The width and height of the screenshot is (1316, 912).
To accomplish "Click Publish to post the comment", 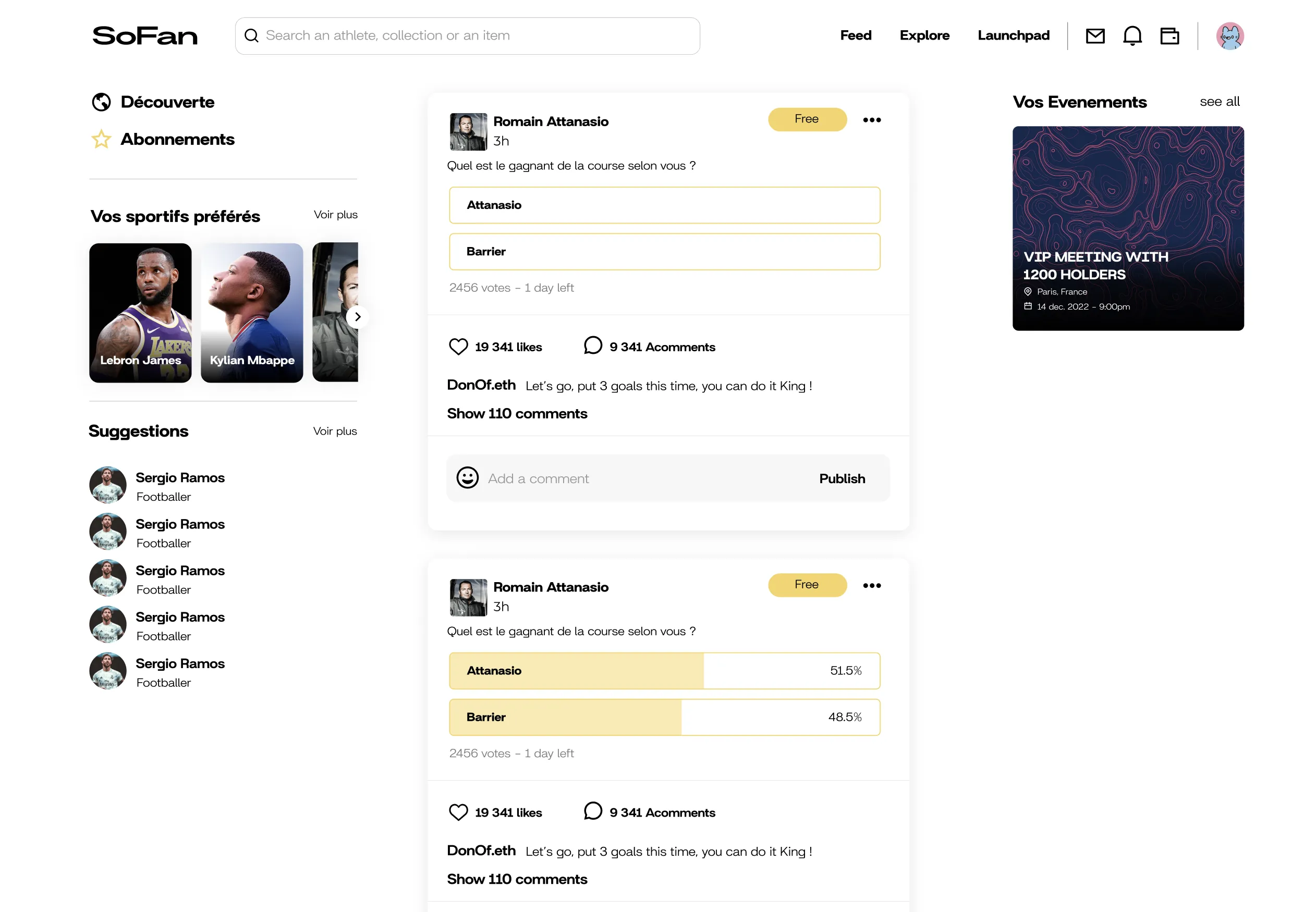I will pos(842,479).
